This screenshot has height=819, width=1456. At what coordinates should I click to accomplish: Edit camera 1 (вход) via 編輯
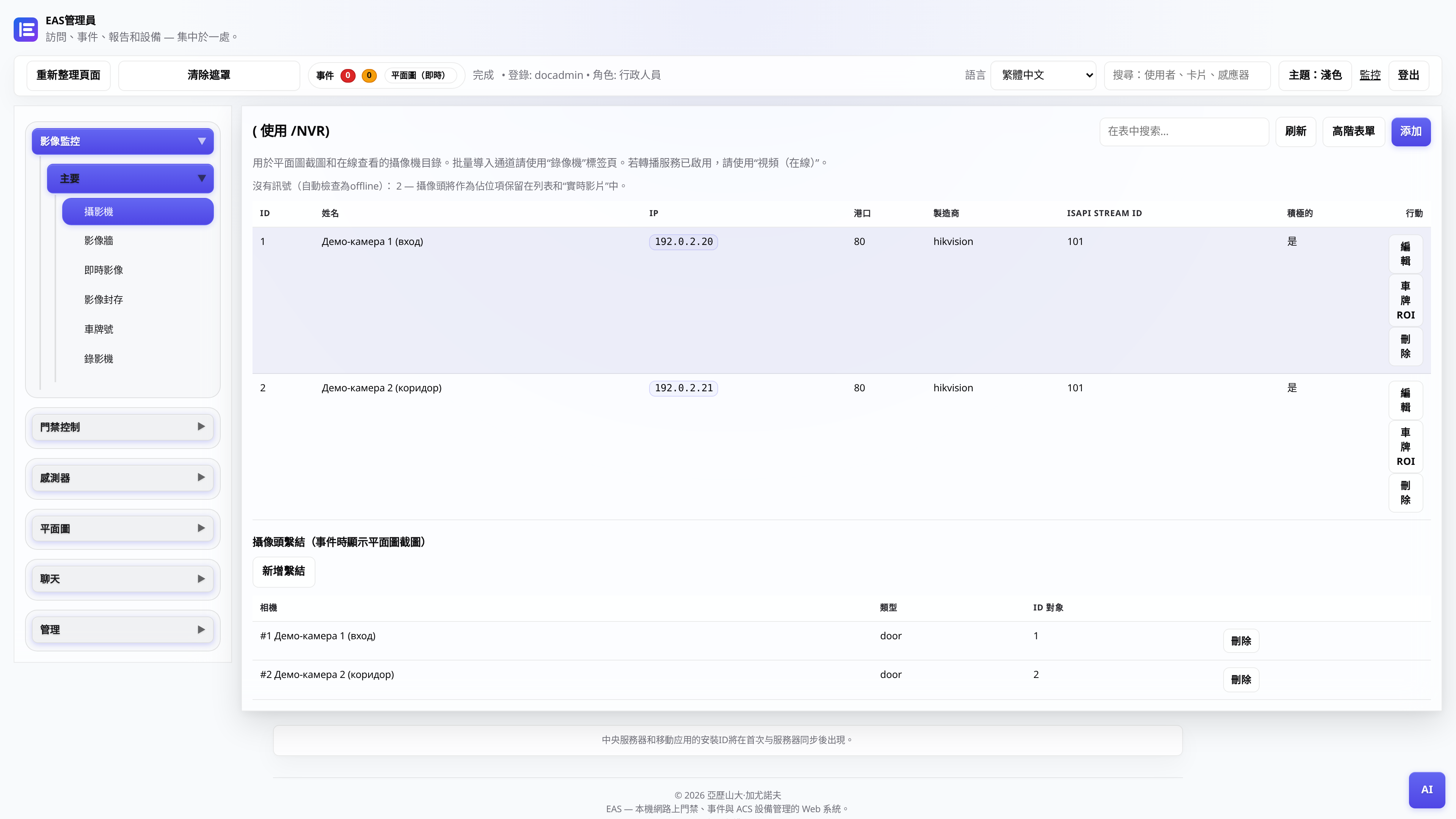(x=1405, y=254)
